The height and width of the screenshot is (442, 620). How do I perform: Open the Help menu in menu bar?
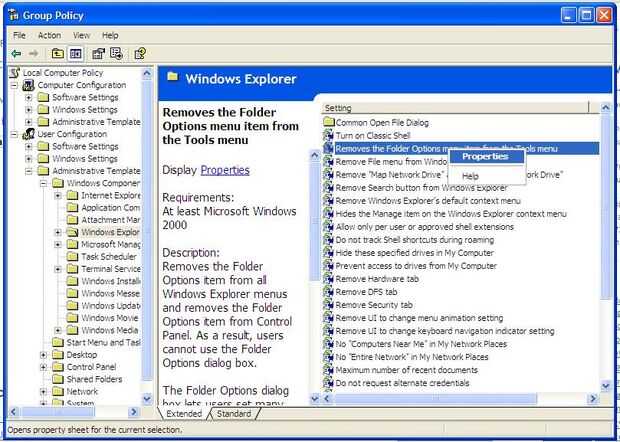pyautogui.click(x=110, y=36)
